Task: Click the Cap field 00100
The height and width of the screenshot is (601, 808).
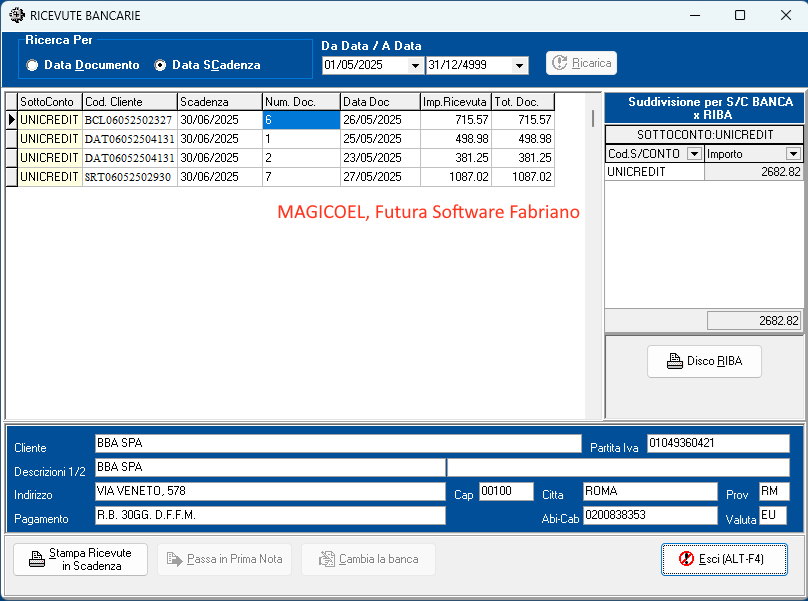Action: click(x=506, y=491)
